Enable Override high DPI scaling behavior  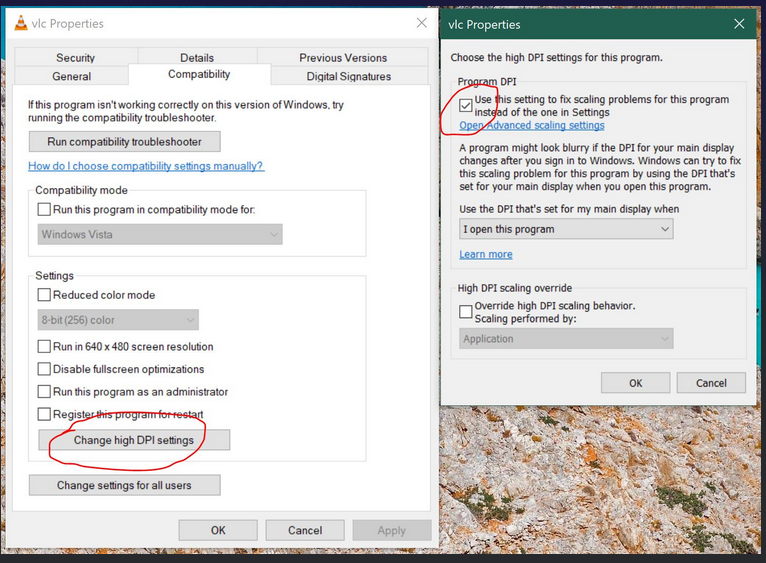pyautogui.click(x=466, y=311)
